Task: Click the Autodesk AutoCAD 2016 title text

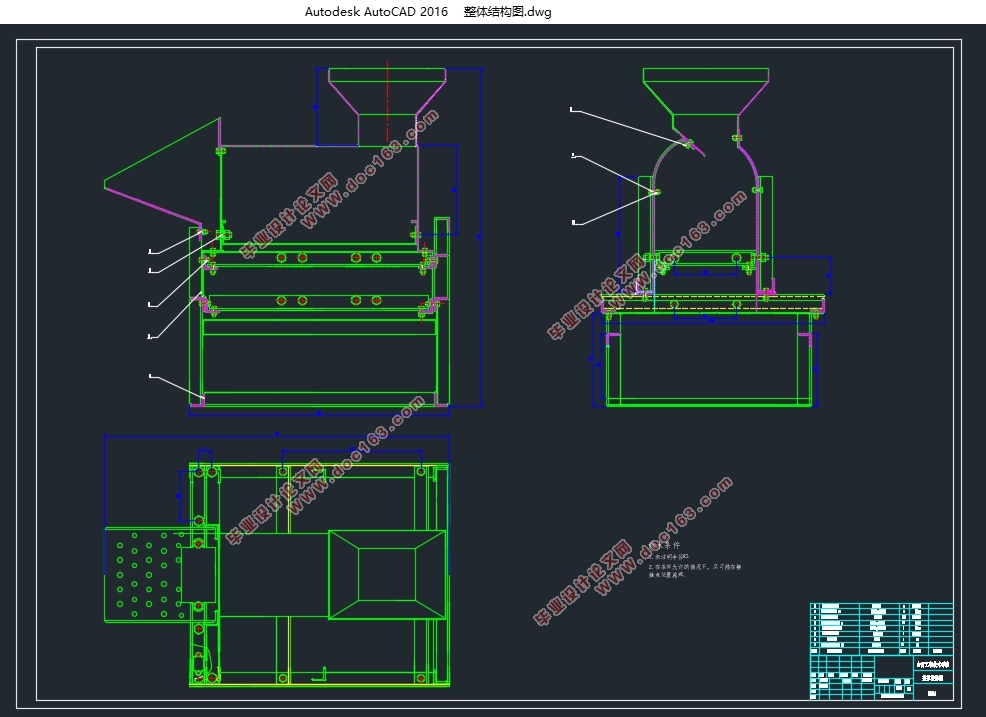Action: [x=376, y=11]
